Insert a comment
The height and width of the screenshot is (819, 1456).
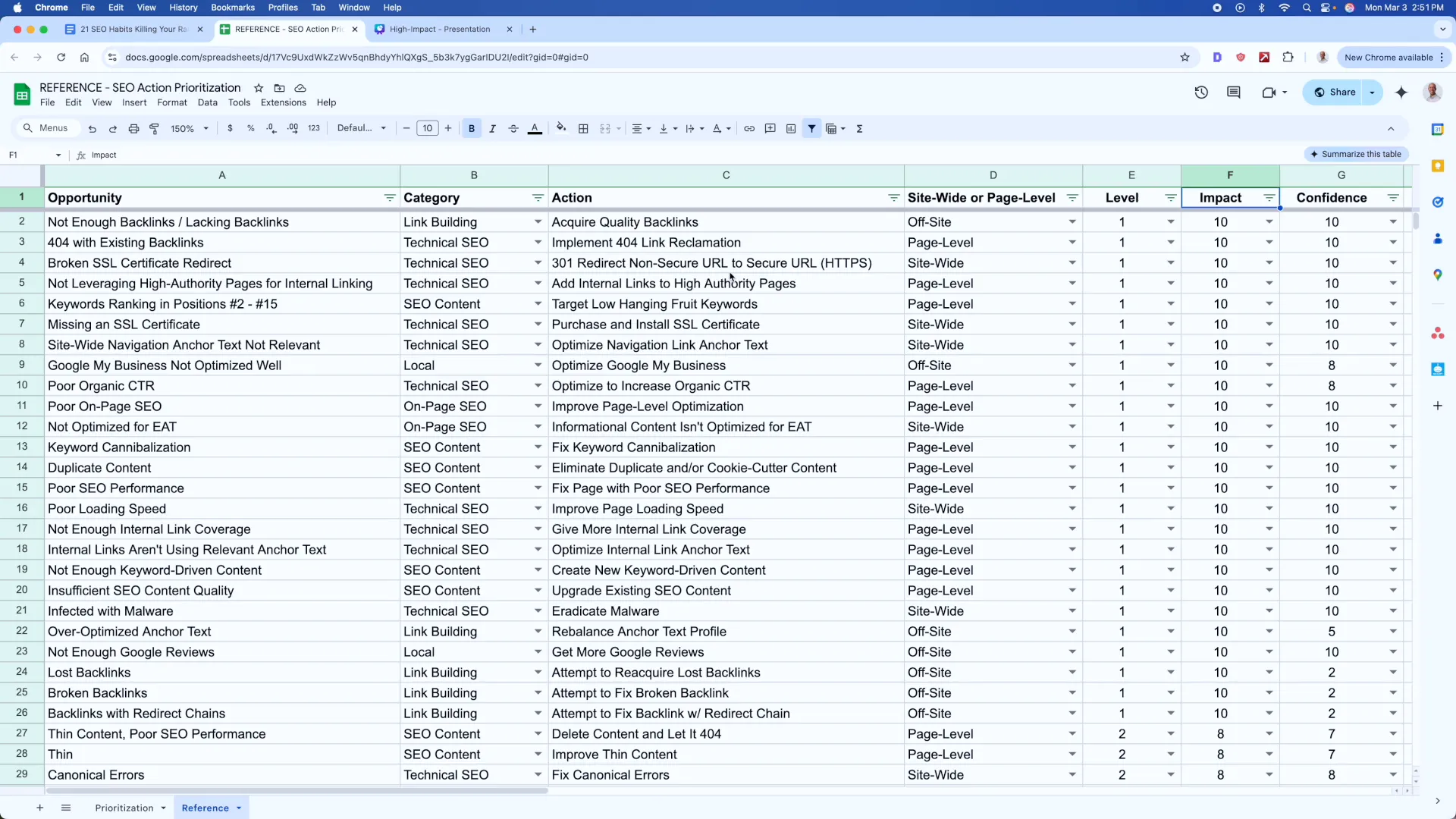tap(770, 128)
